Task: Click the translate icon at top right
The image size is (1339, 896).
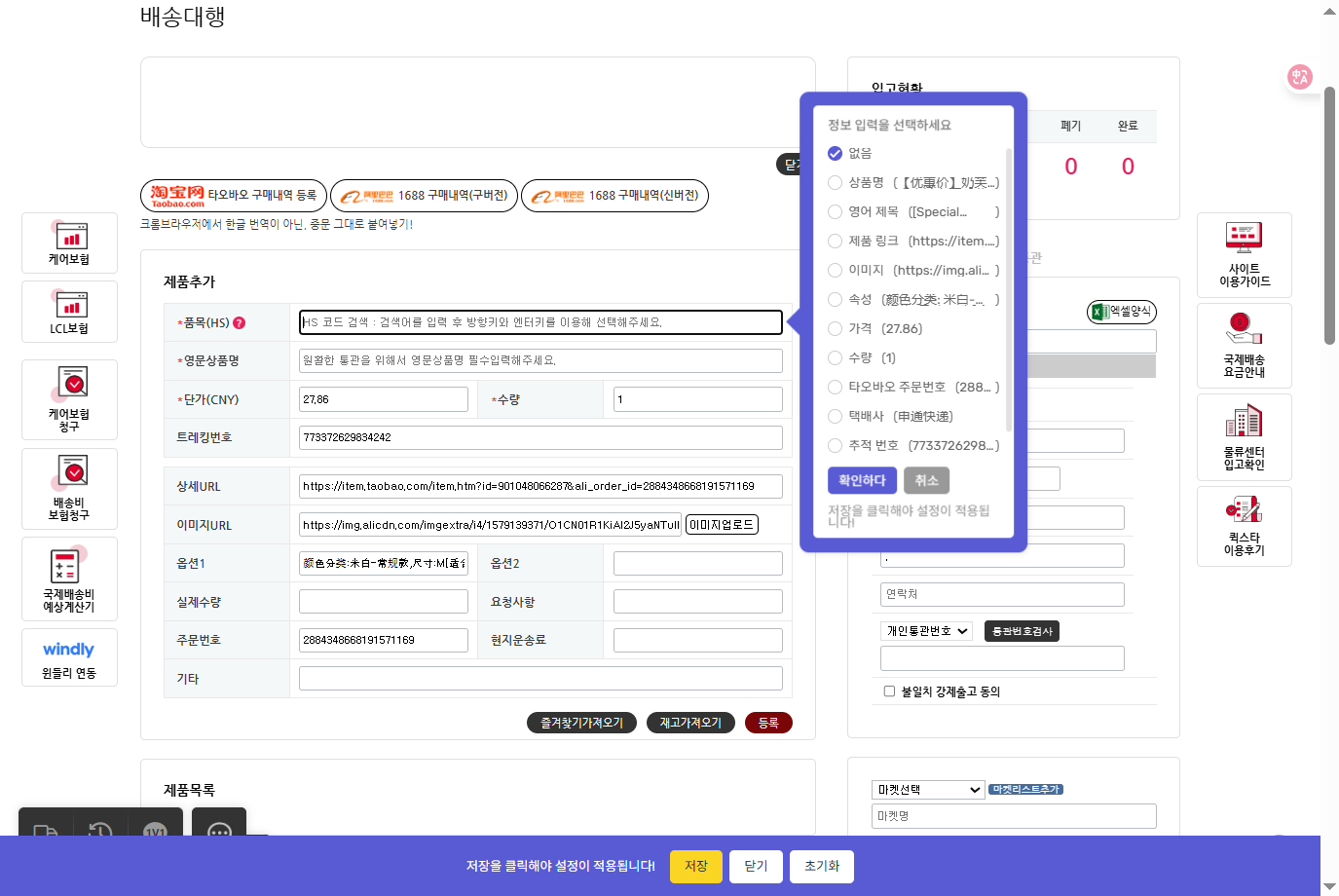Action: pos(1299,77)
